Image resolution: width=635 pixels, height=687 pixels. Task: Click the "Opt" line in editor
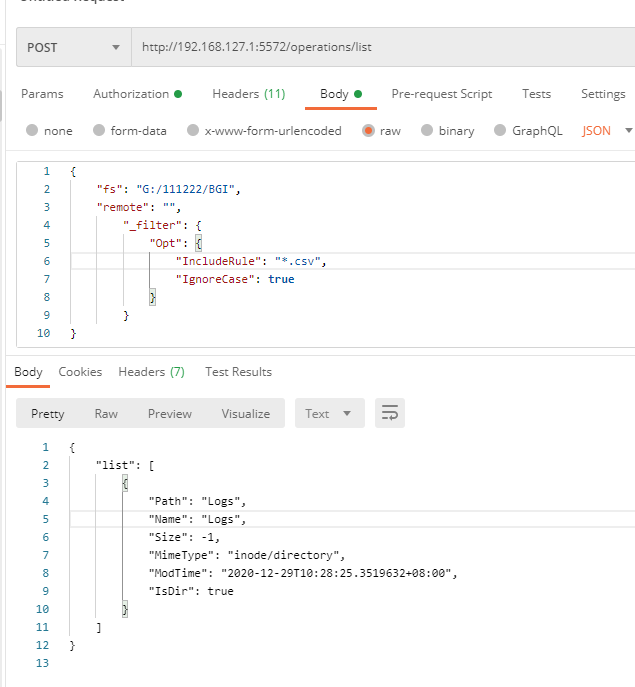[175, 243]
